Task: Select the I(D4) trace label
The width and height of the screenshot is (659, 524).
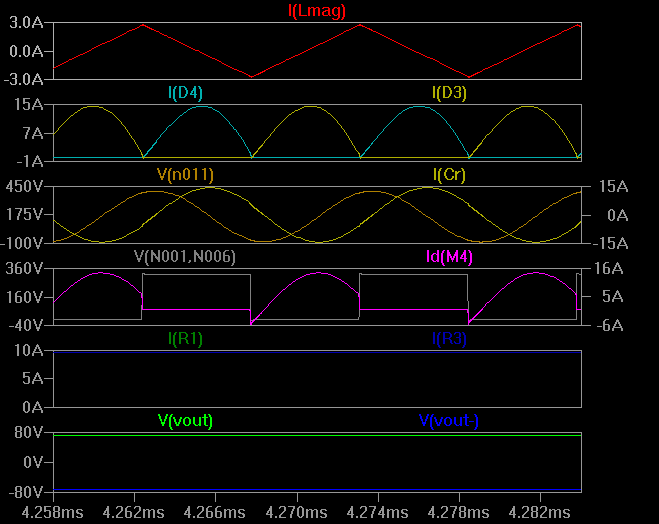Action: click(185, 93)
